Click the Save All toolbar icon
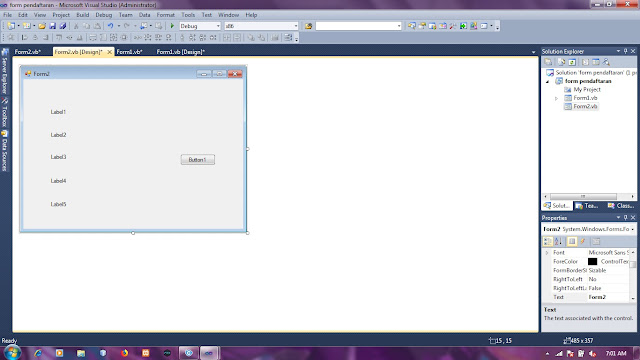The image size is (640, 360). 63,26
